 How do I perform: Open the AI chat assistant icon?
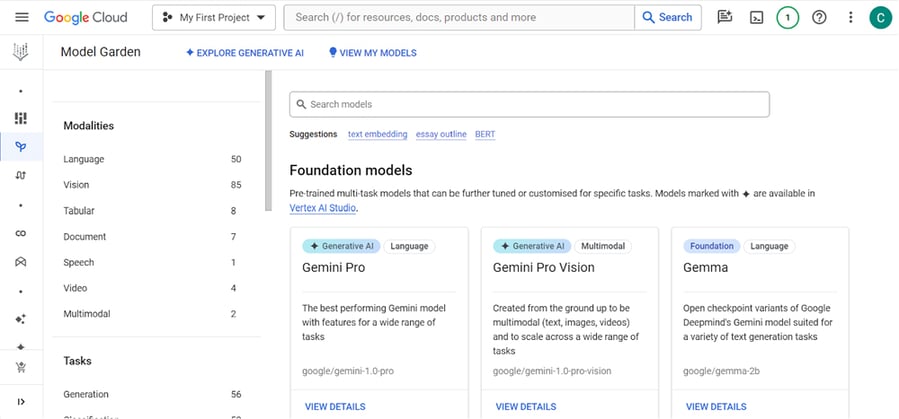(x=725, y=17)
